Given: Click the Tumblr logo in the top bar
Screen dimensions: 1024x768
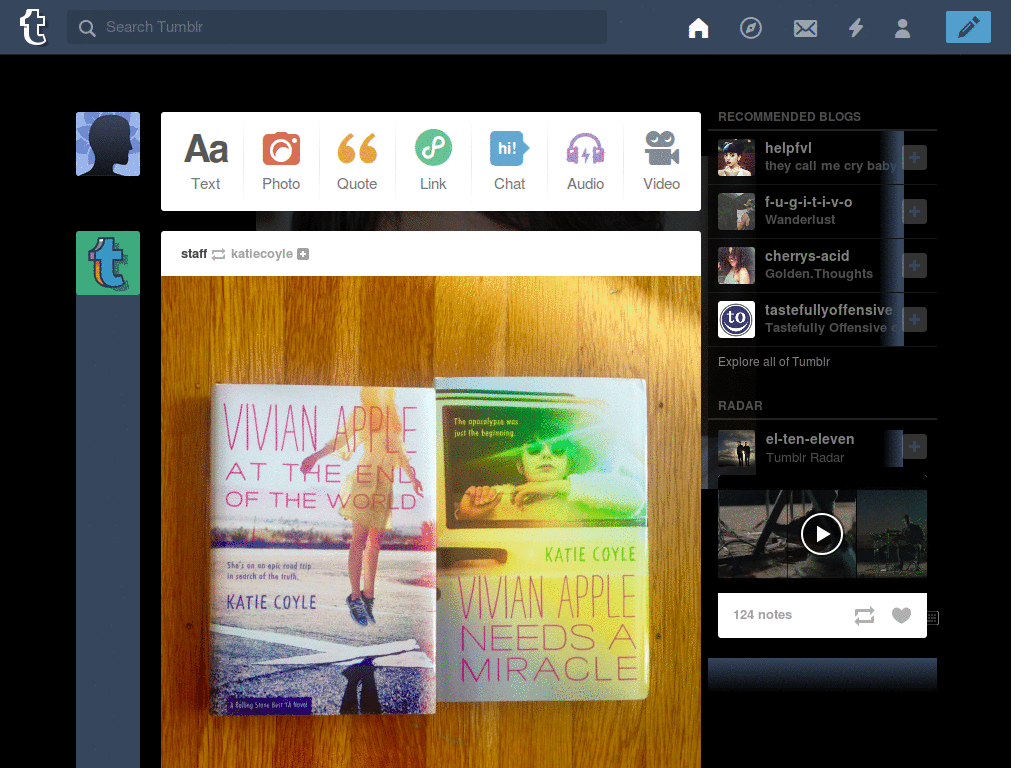Looking at the screenshot, I should coord(33,27).
